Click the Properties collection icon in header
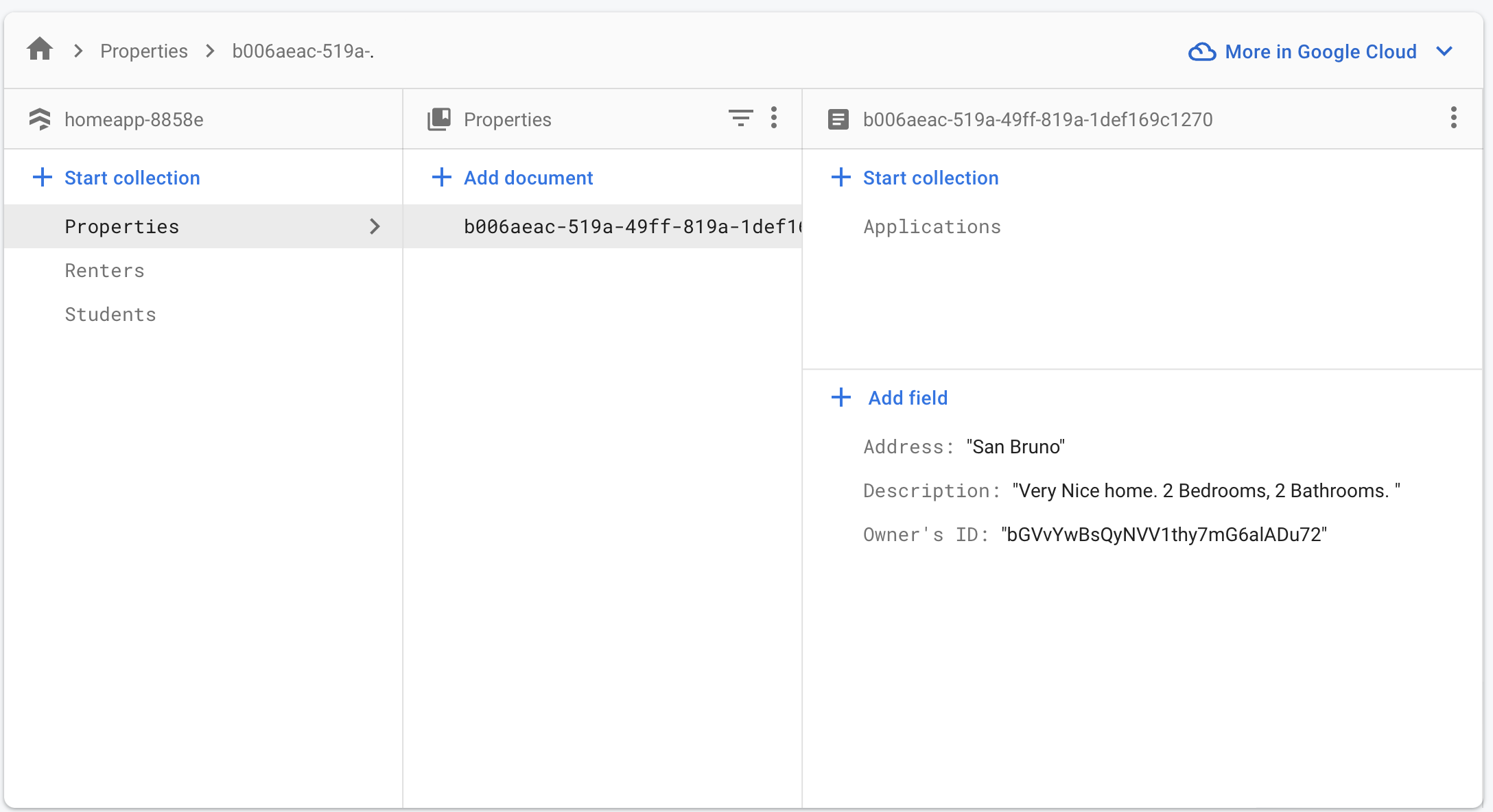Viewport: 1493px width, 812px height. 439,119
